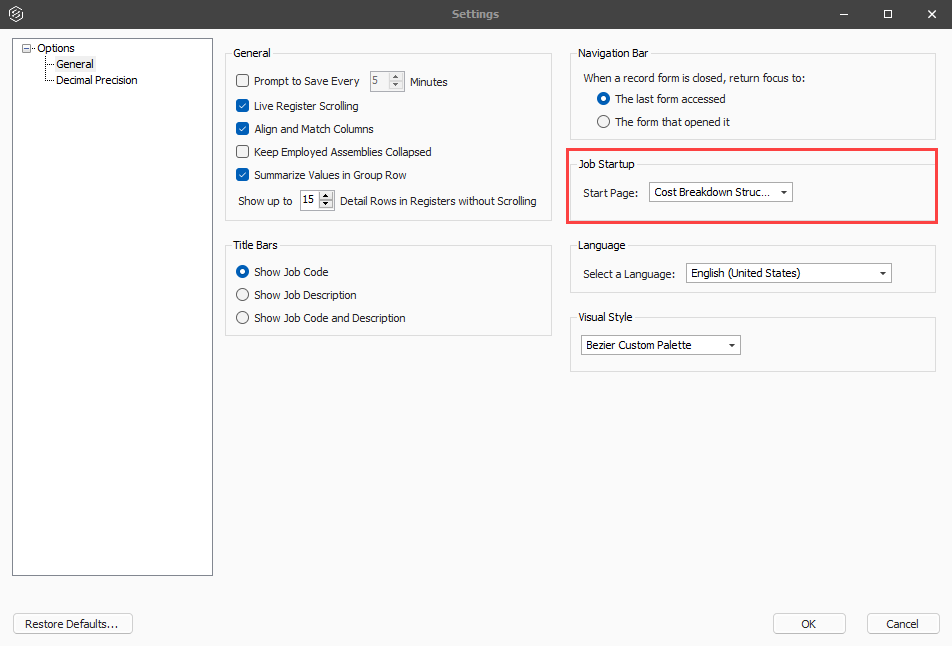Select Decimal Precision in options tree
The image size is (952, 646).
coord(97,80)
